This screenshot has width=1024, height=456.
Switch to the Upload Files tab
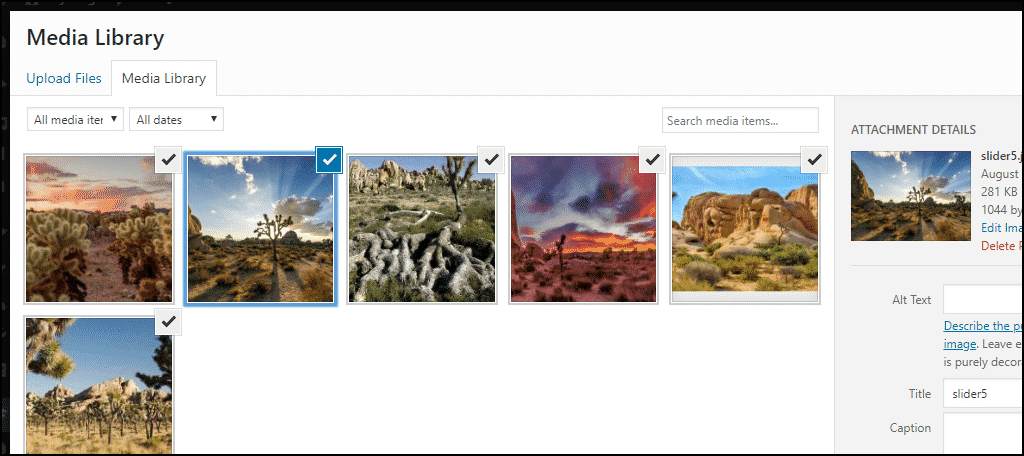(64, 78)
